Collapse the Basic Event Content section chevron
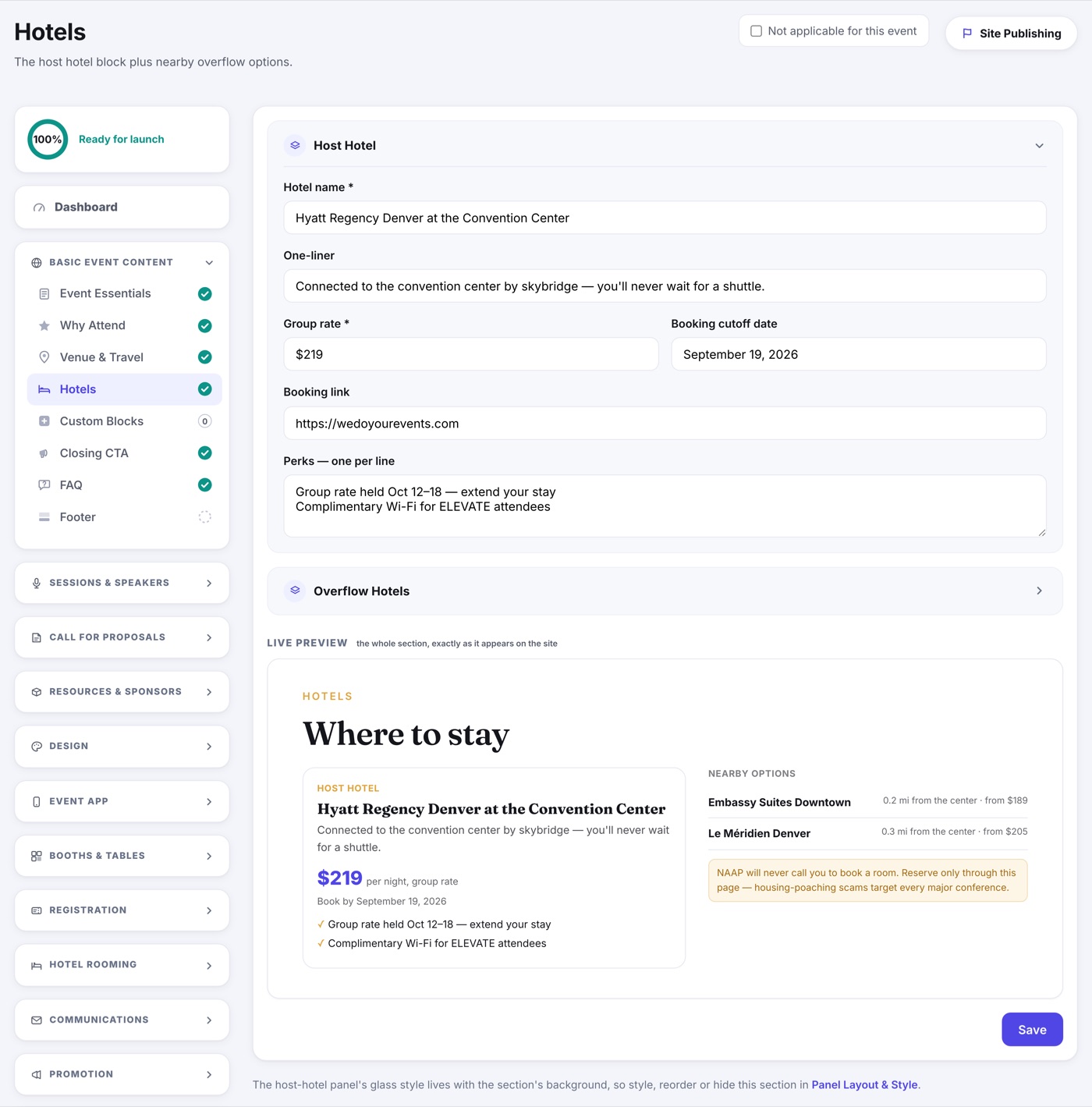The width and height of the screenshot is (1092, 1107). coord(209,263)
